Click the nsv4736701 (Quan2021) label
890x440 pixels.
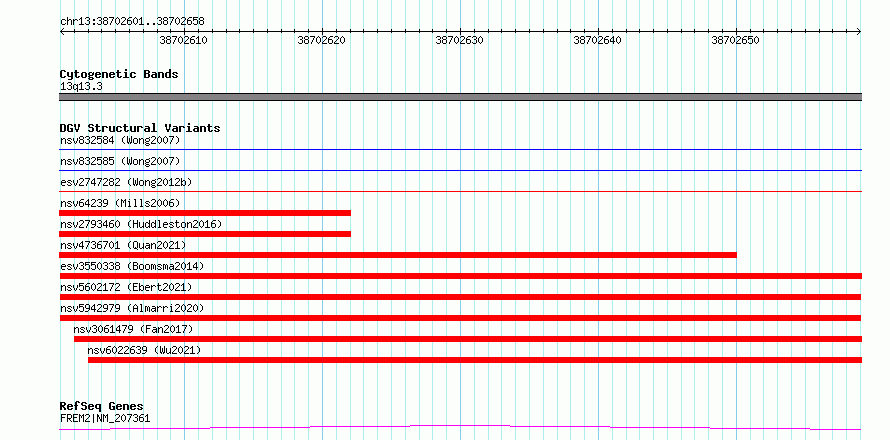(123, 245)
